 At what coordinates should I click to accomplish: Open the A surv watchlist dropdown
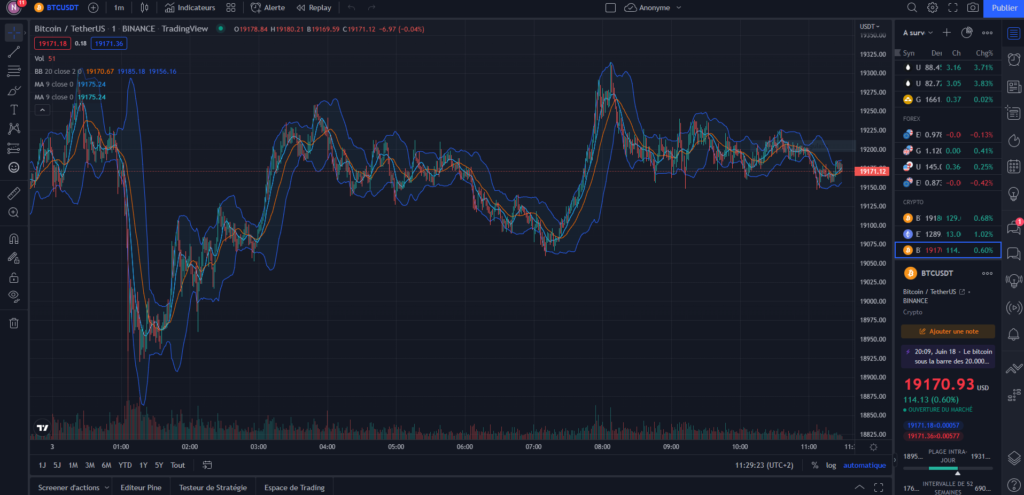(918, 33)
